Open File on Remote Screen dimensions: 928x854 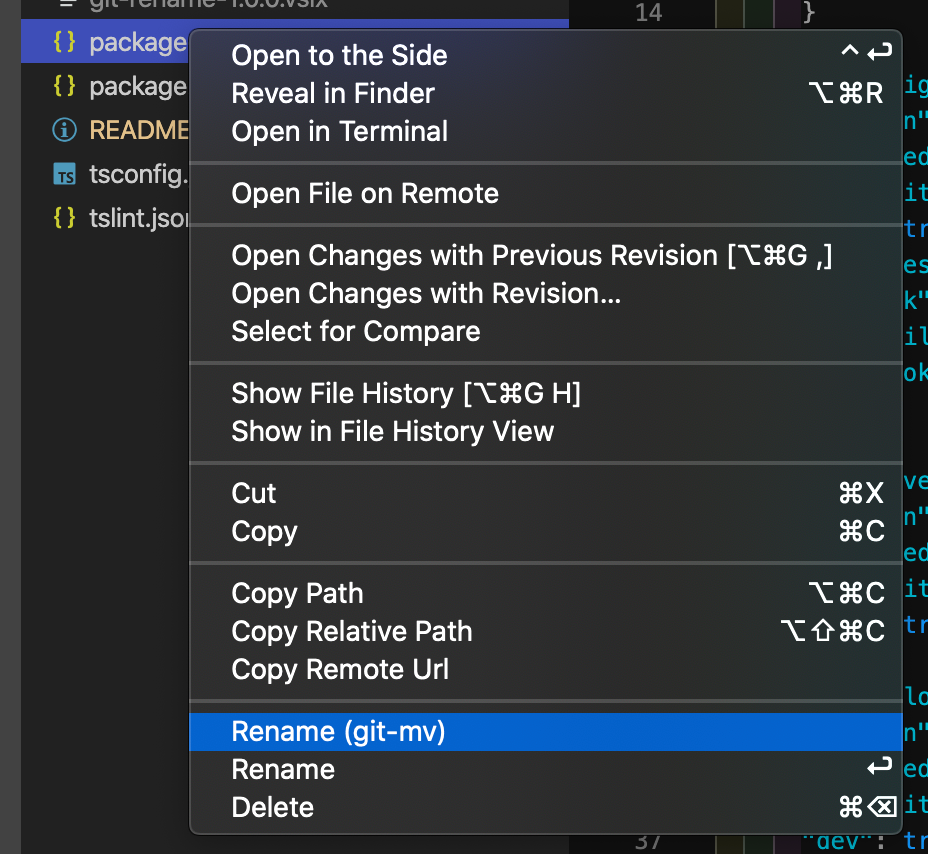point(365,194)
